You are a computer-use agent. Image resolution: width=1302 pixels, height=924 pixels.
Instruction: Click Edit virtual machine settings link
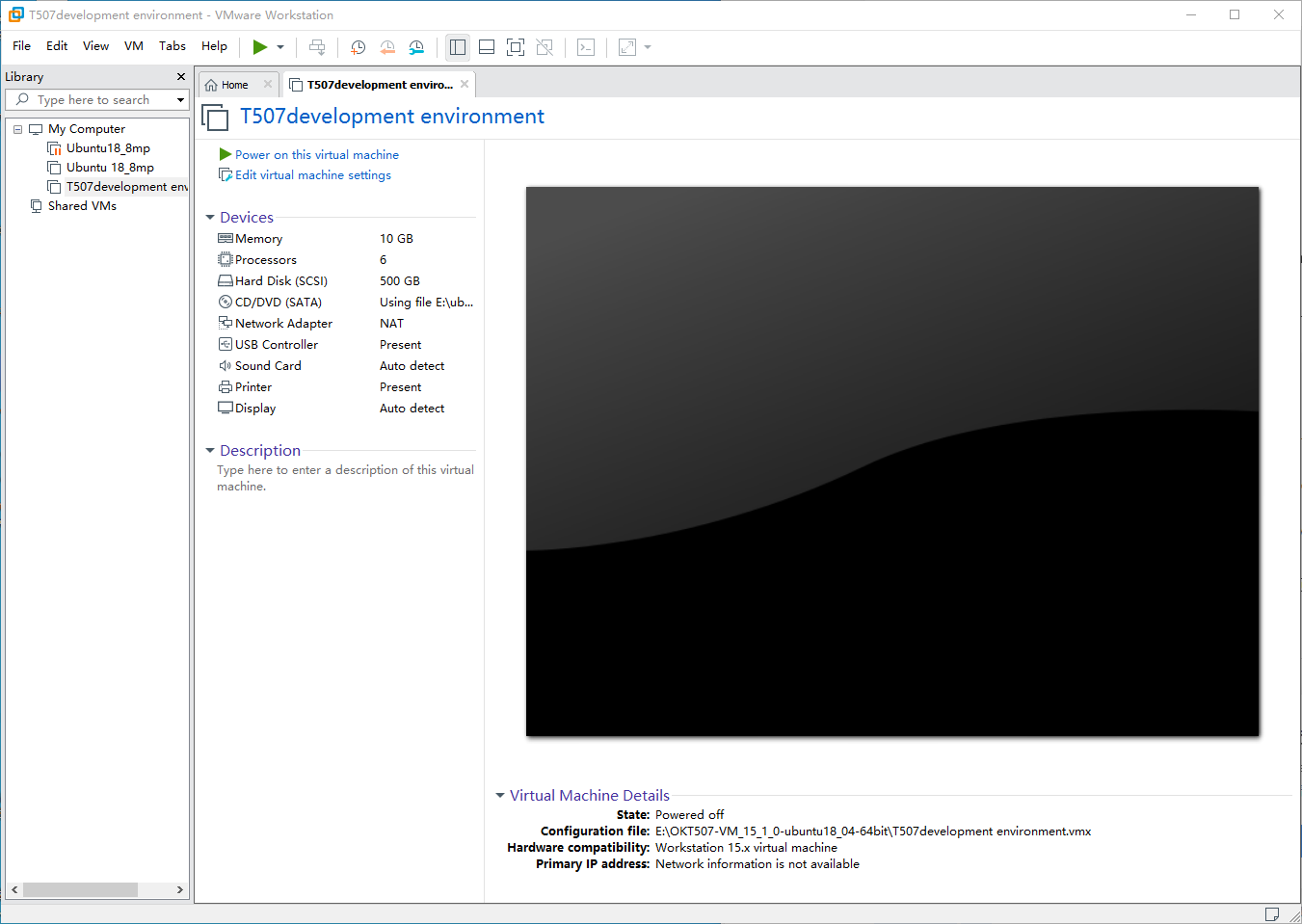pyautogui.click(x=312, y=175)
